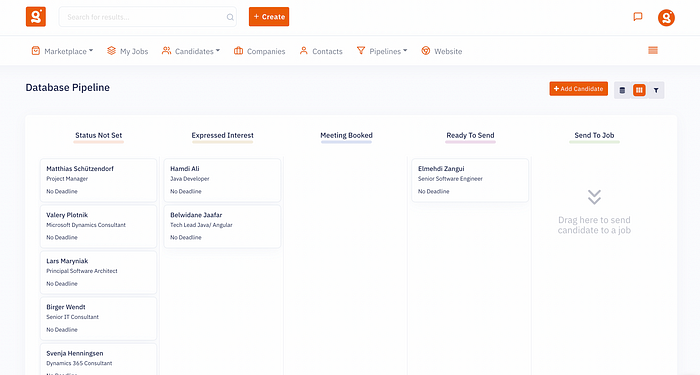
Task: Expand the Candidates dropdown
Action: [x=218, y=50]
